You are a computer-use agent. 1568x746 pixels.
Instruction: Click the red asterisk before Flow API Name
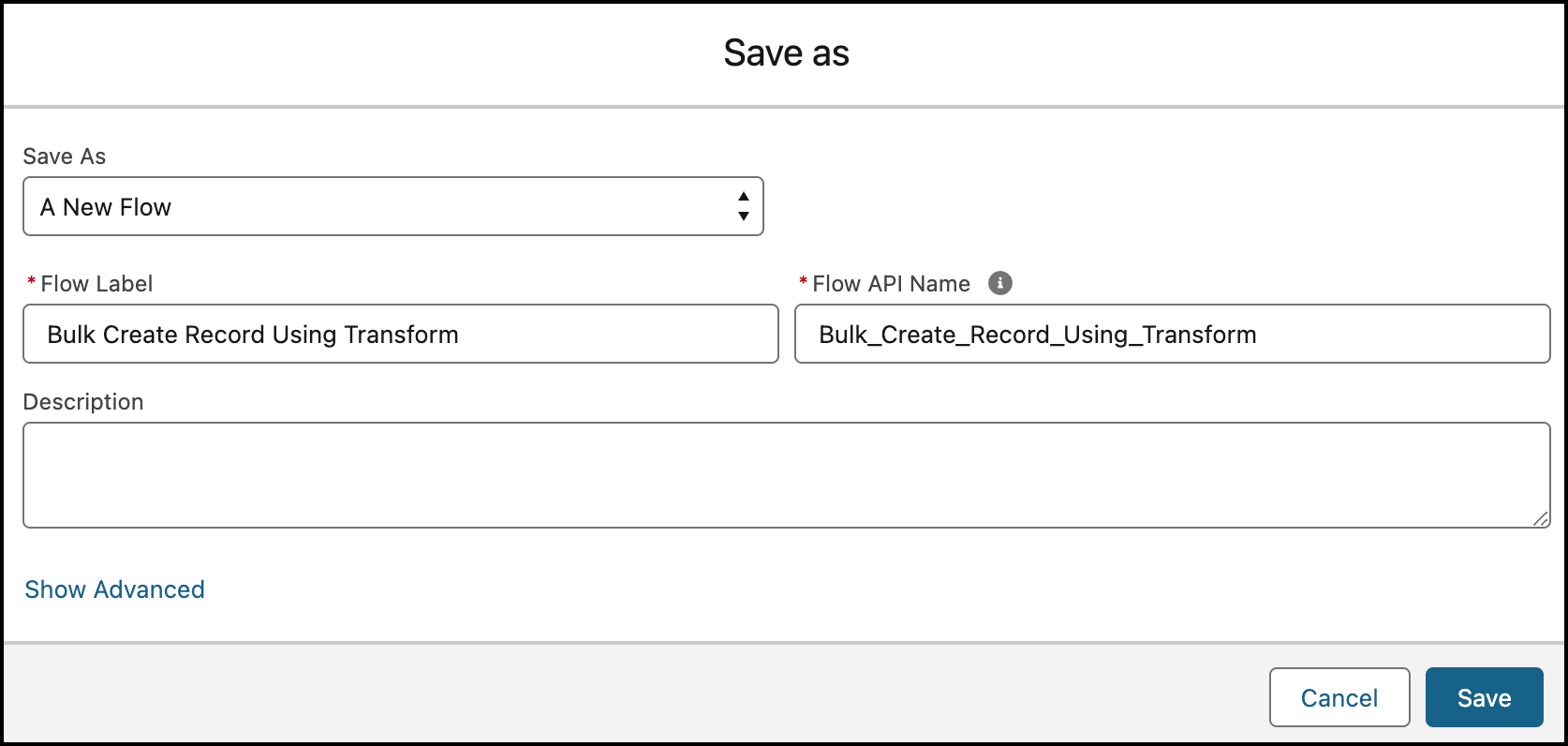coord(803,282)
